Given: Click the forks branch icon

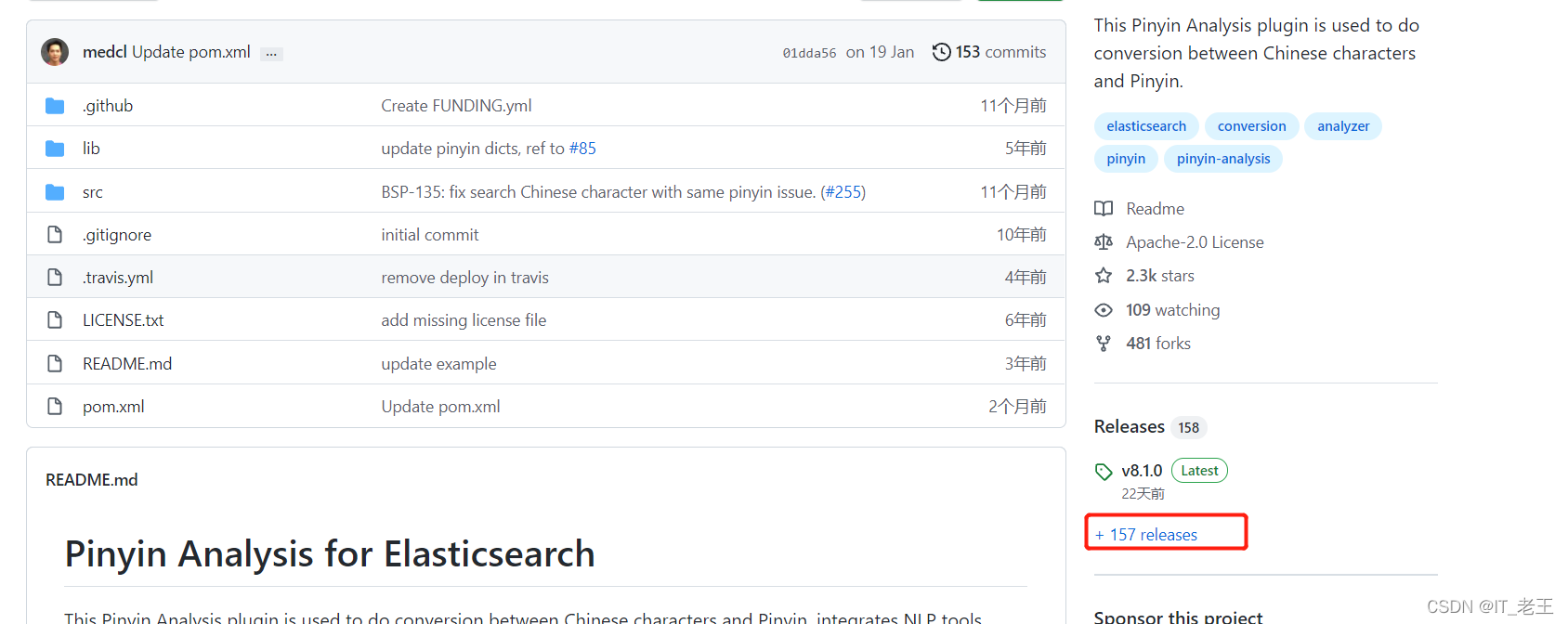Looking at the screenshot, I should pyautogui.click(x=1104, y=344).
